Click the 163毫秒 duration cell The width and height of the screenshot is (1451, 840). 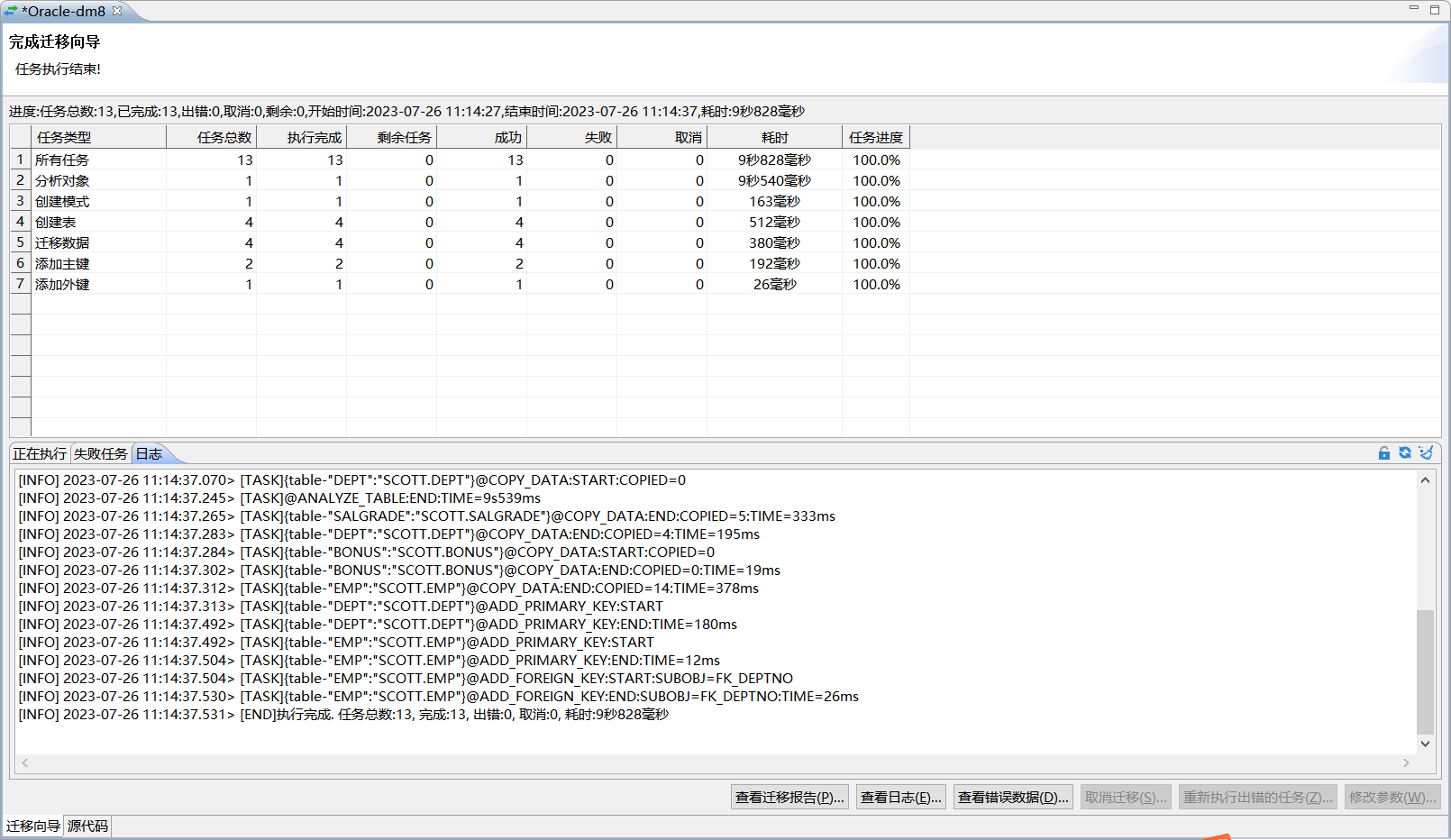pos(775,201)
